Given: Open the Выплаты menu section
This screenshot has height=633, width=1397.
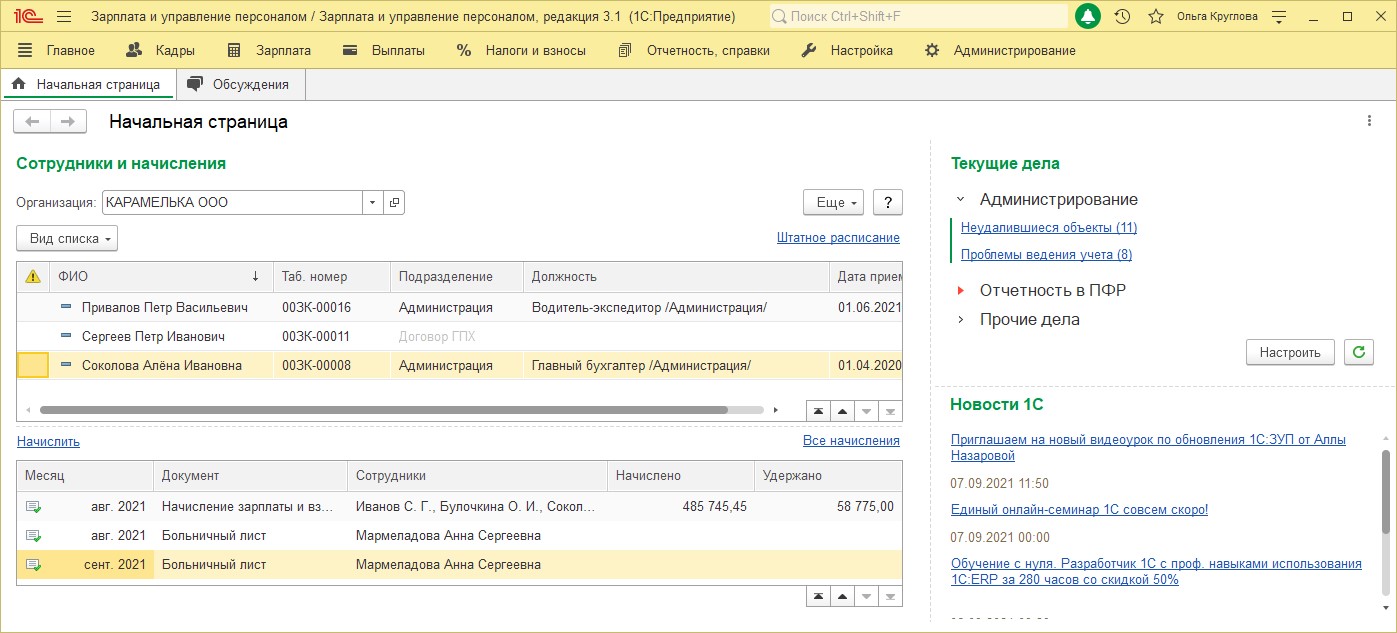Looking at the screenshot, I should coord(383,50).
